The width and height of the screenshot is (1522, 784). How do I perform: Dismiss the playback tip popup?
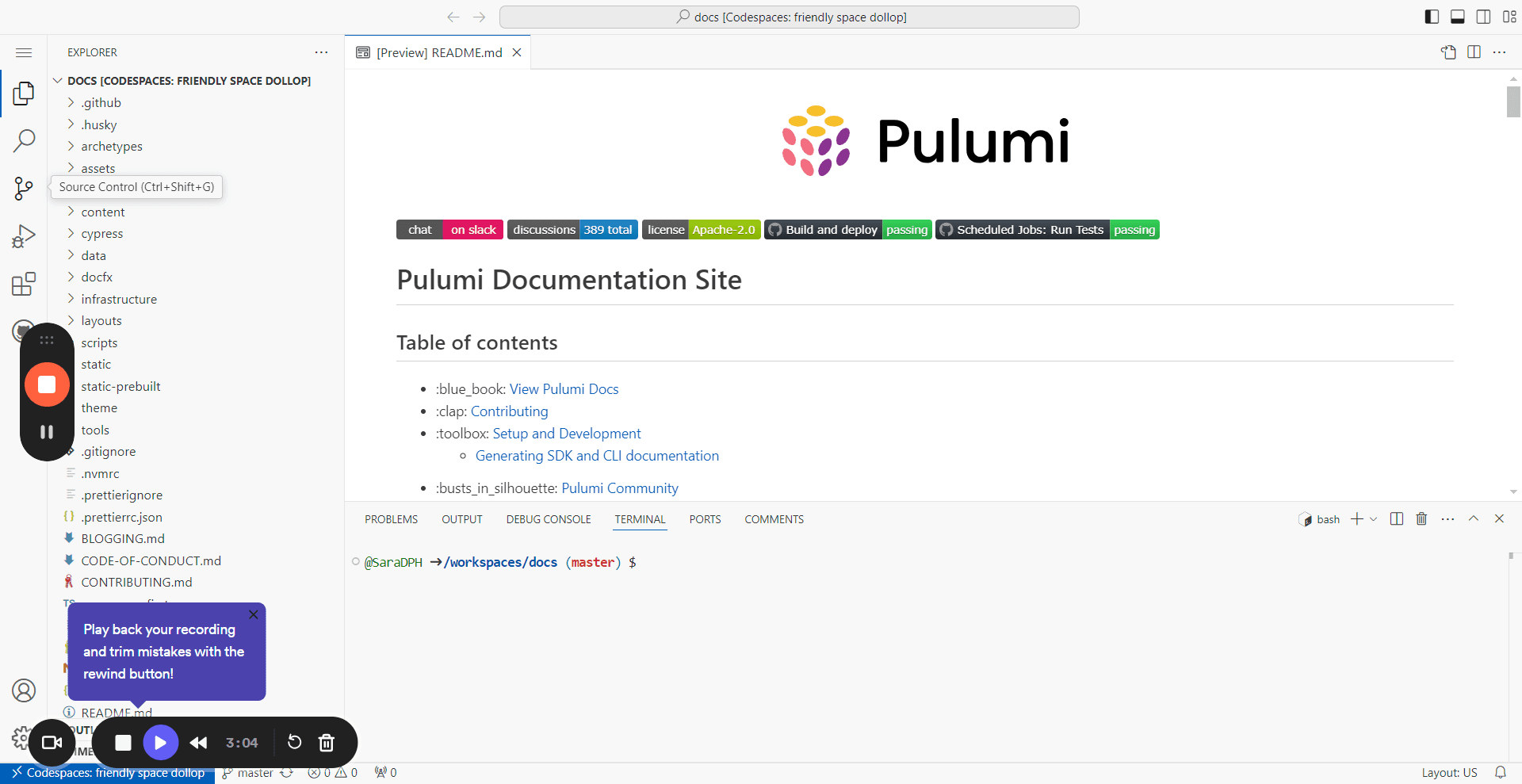(253, 614)
